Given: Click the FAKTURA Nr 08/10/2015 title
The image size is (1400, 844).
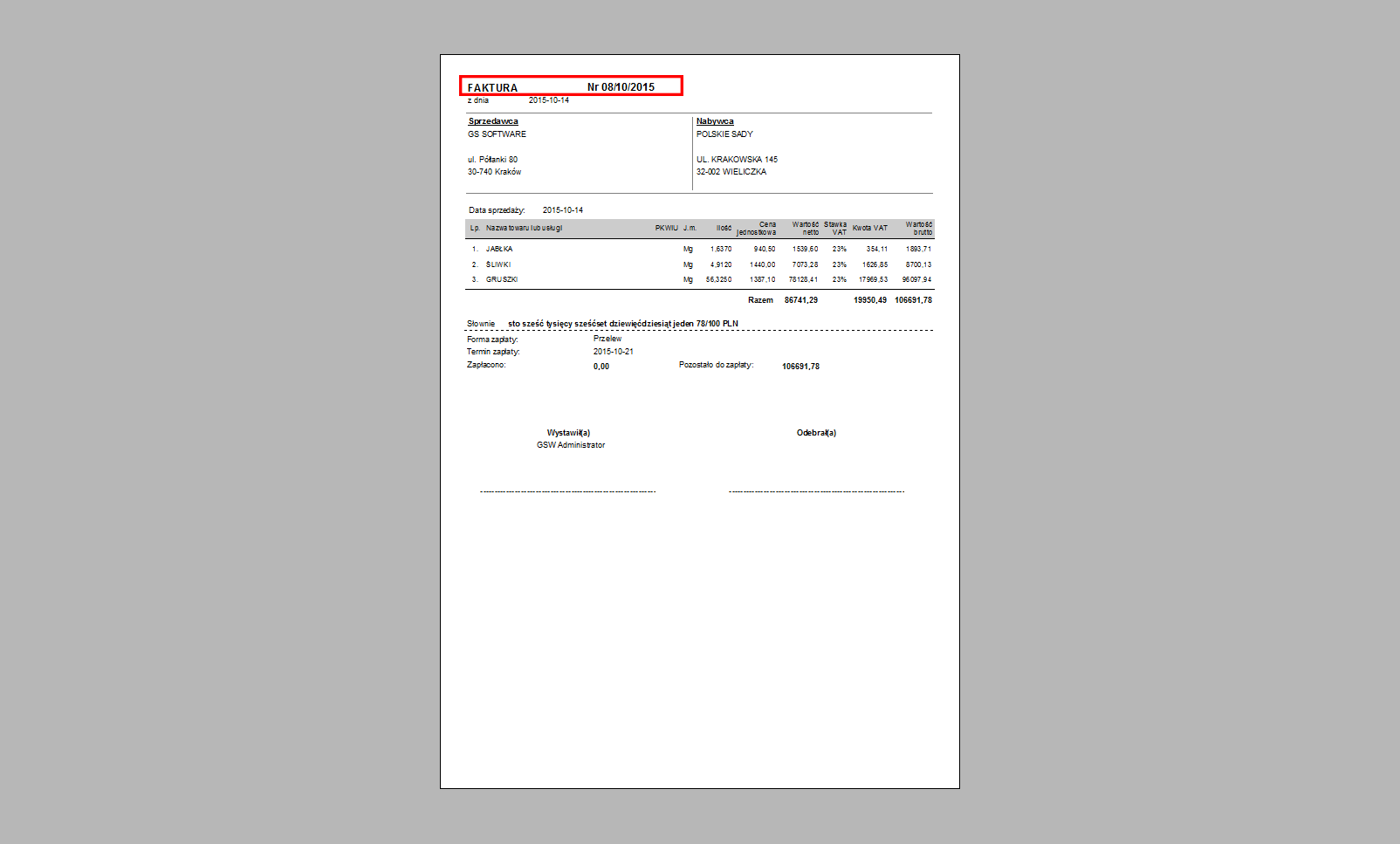Looking at the screenshot, I should pos(571,86).
